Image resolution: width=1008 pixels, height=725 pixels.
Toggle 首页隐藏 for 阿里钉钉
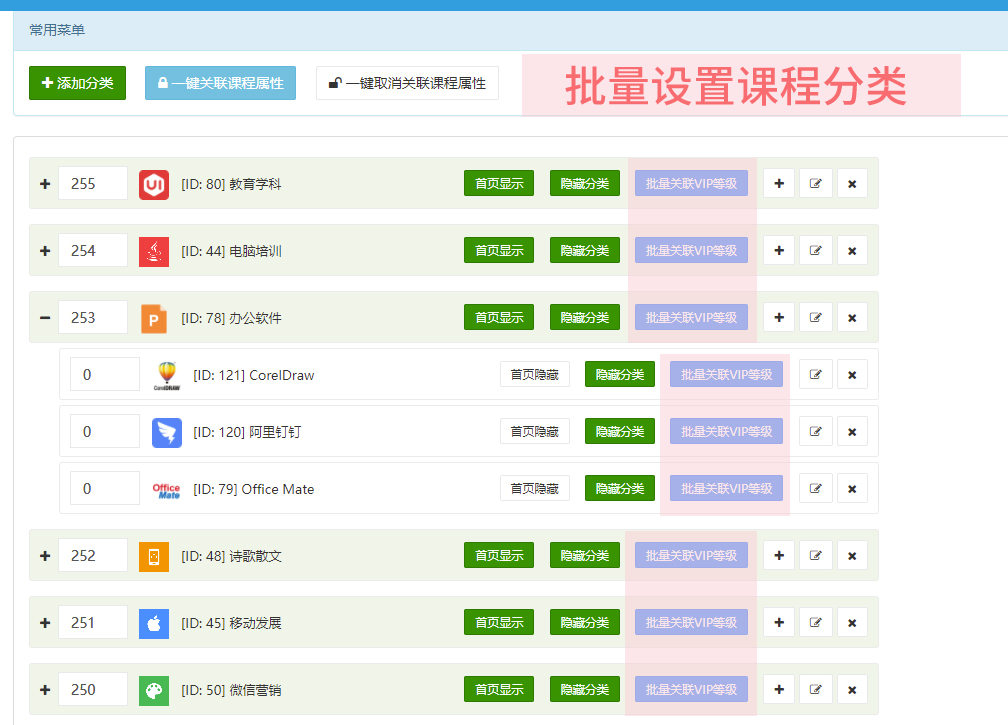coord(535,431)
